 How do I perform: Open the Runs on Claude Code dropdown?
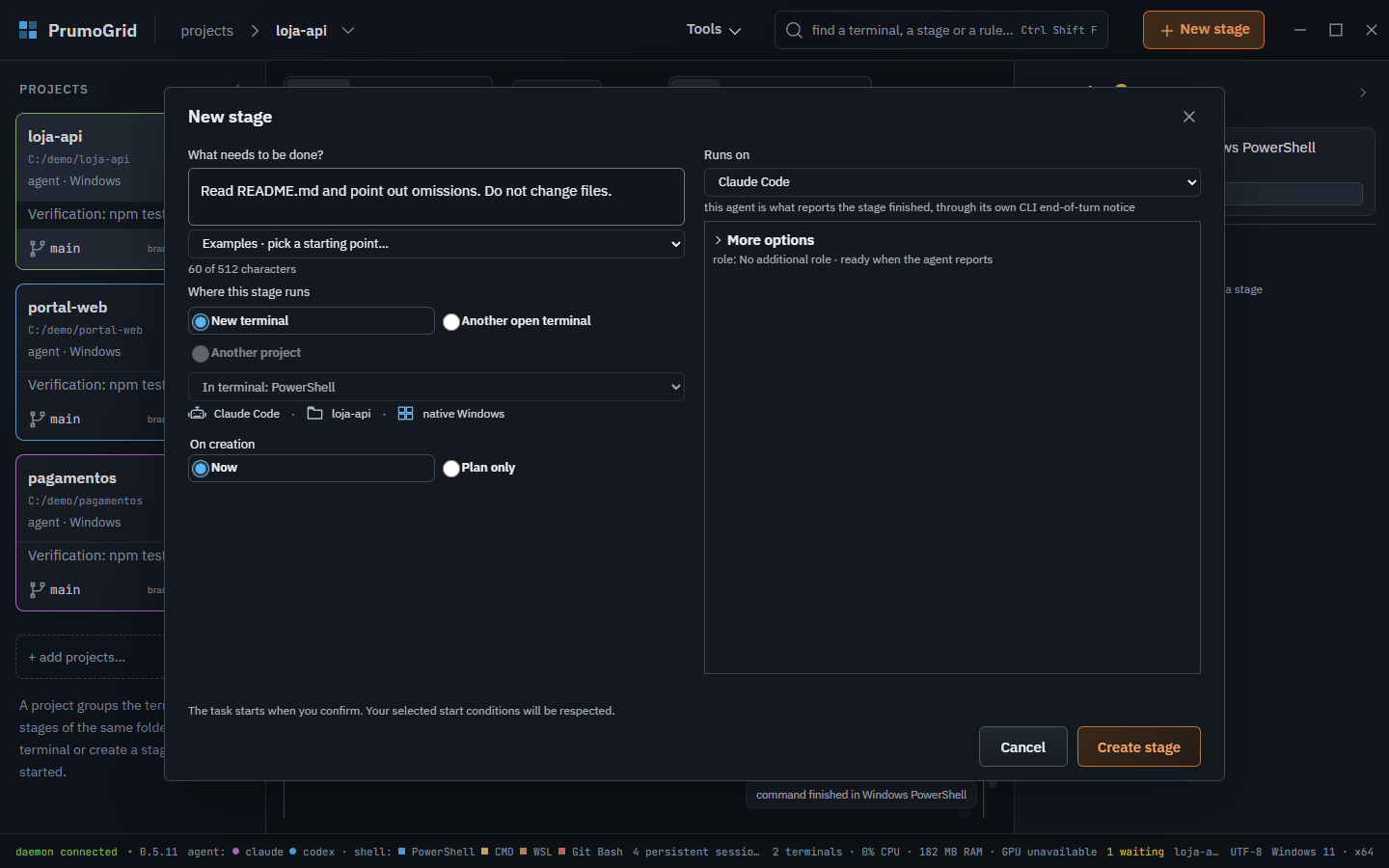952,182
